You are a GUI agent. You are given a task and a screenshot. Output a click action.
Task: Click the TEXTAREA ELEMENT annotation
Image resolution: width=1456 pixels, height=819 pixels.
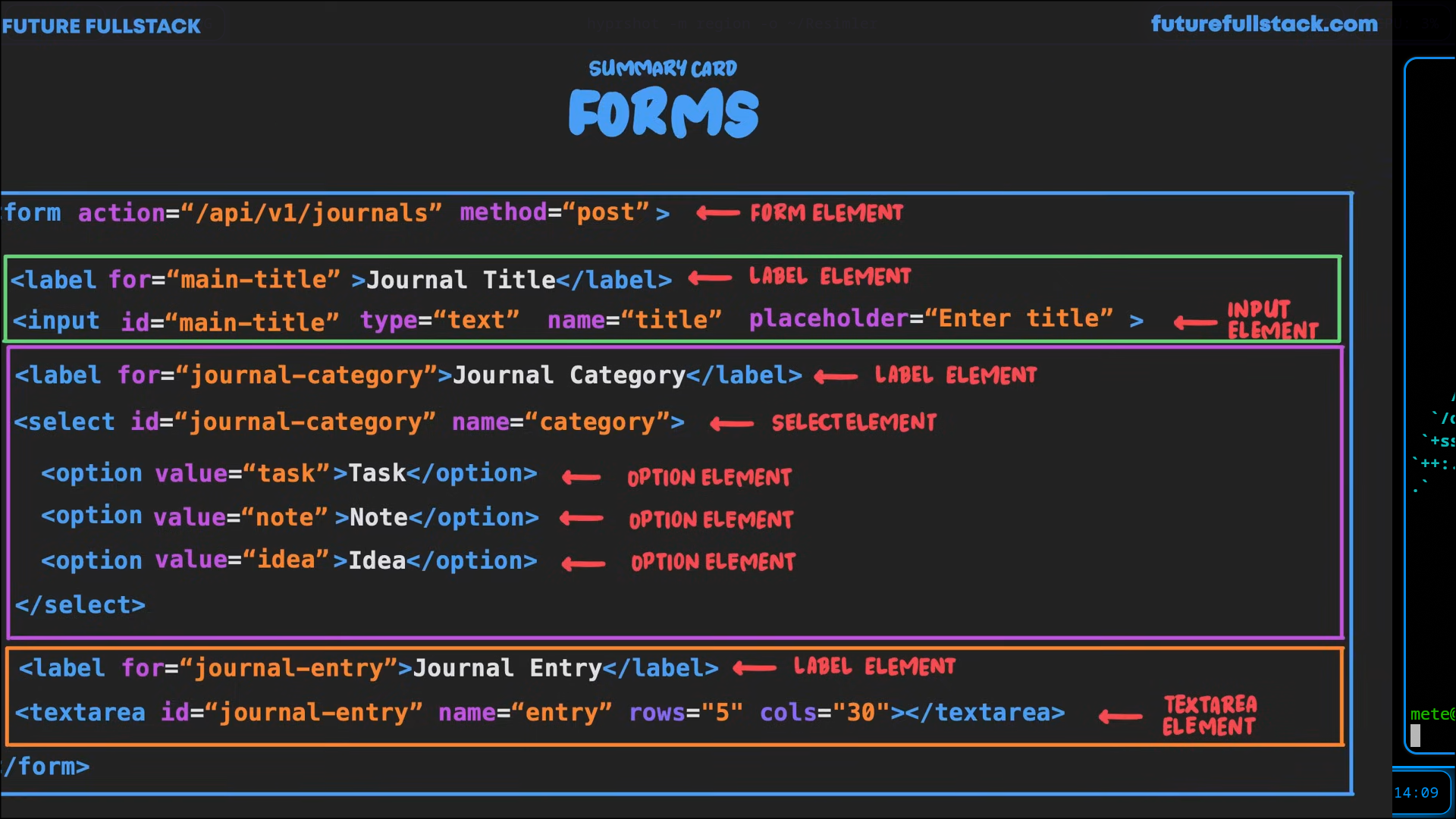click(1210, 715)
